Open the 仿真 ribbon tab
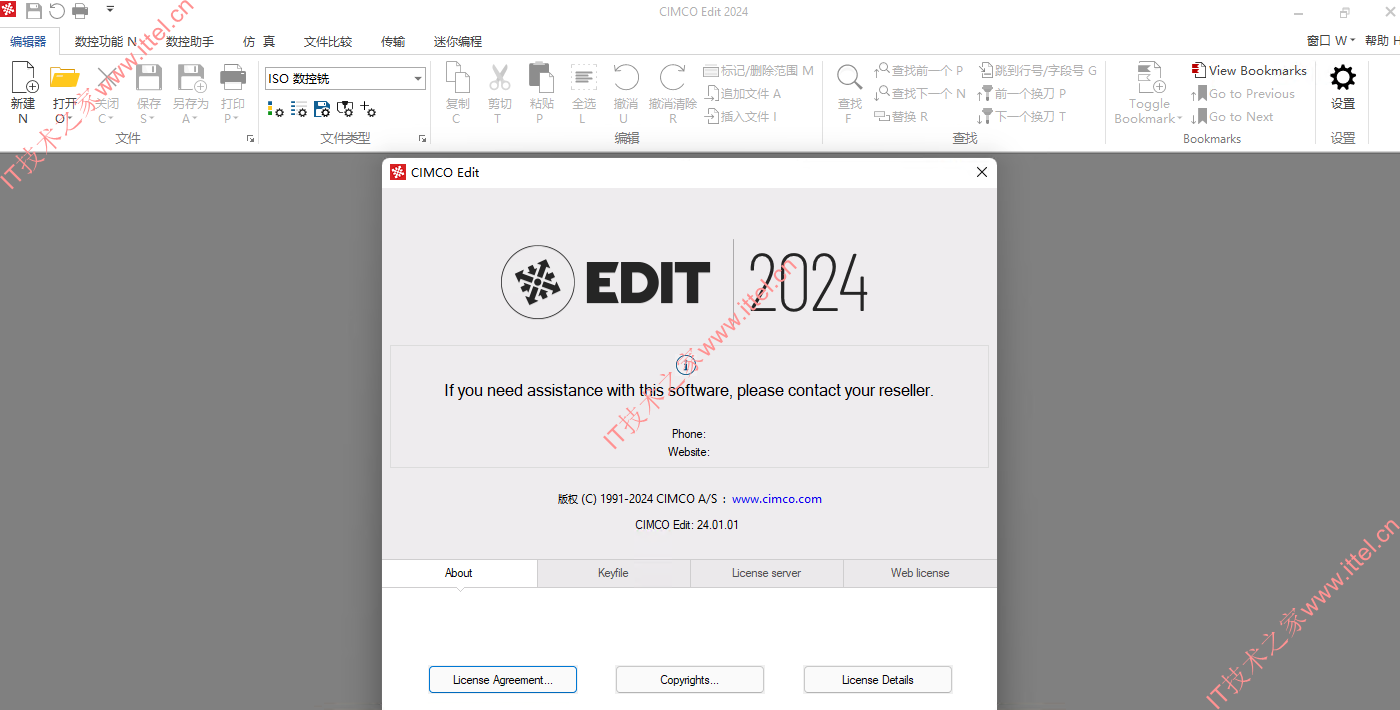Screen dimensions: 1400x710 259,42
